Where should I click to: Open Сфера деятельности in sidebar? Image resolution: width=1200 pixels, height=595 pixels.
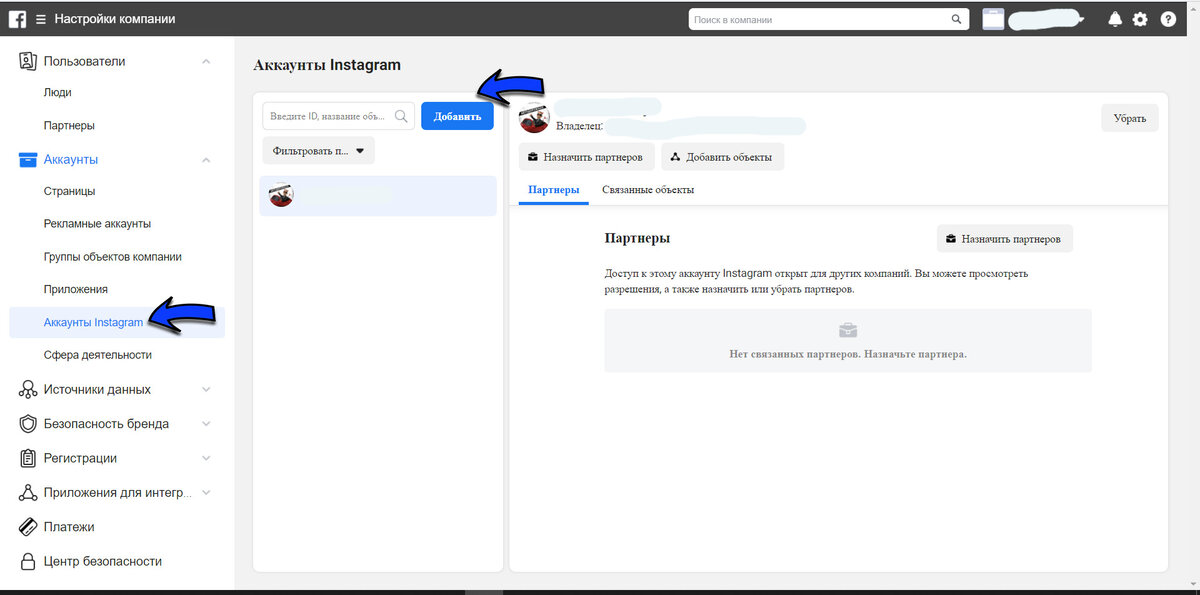click(x=98, y=355)
